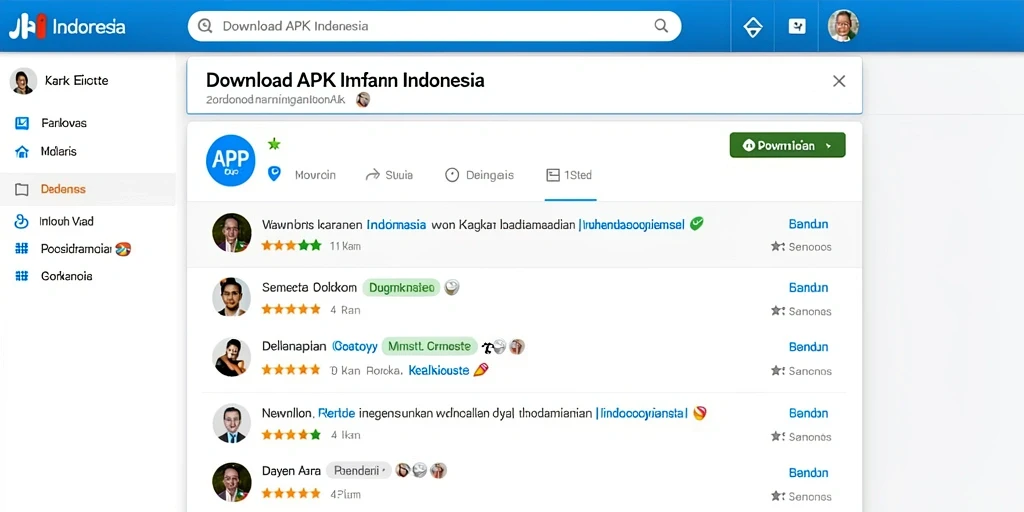
Task: Open the Deingais tab
Action: [x=479, y=175]
